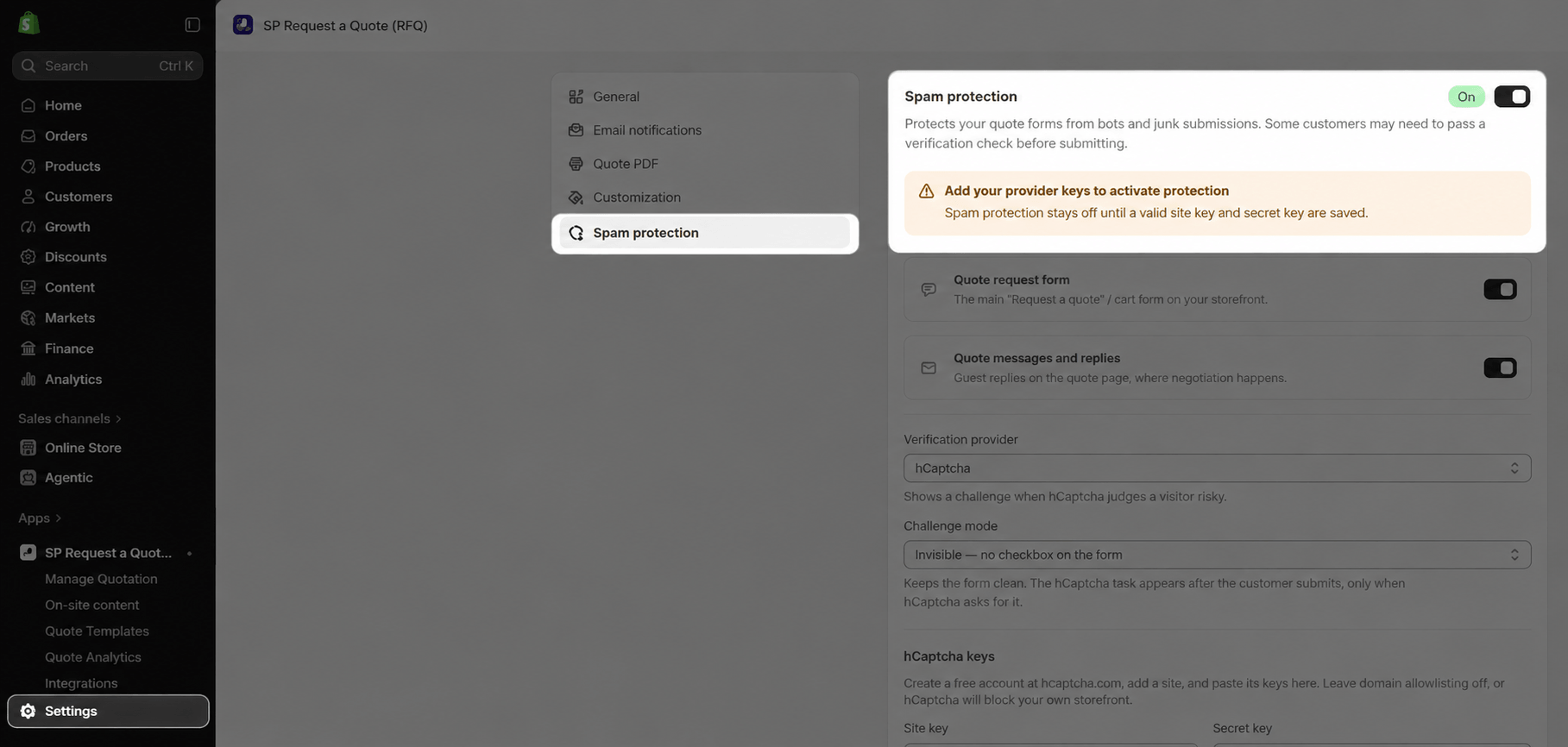Click the Markets globe icon
Image resolution: width=1568 pixels, height=747 pixels.
coord(28,317)
